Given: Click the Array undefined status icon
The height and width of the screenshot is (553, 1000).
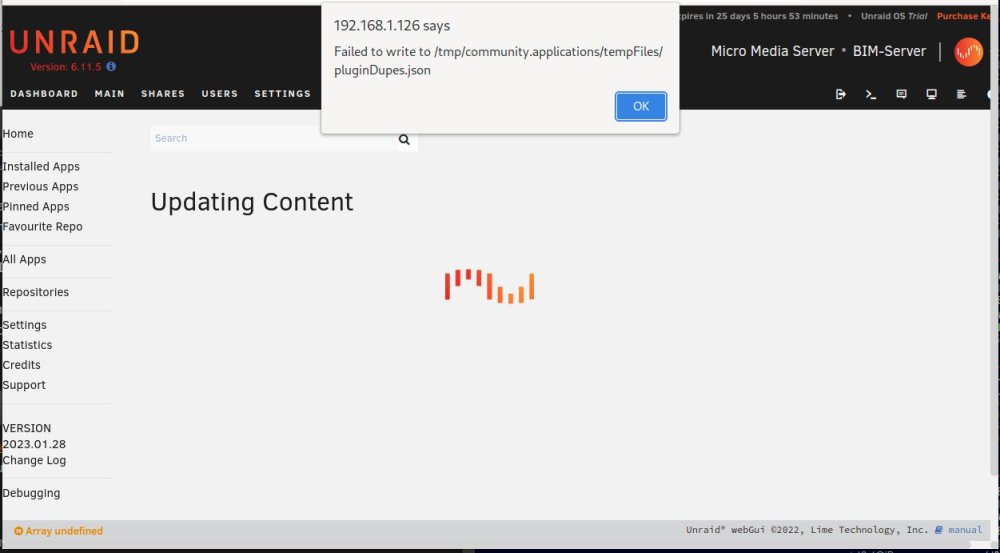Looking at the screenshot, I should pos(18,531).
